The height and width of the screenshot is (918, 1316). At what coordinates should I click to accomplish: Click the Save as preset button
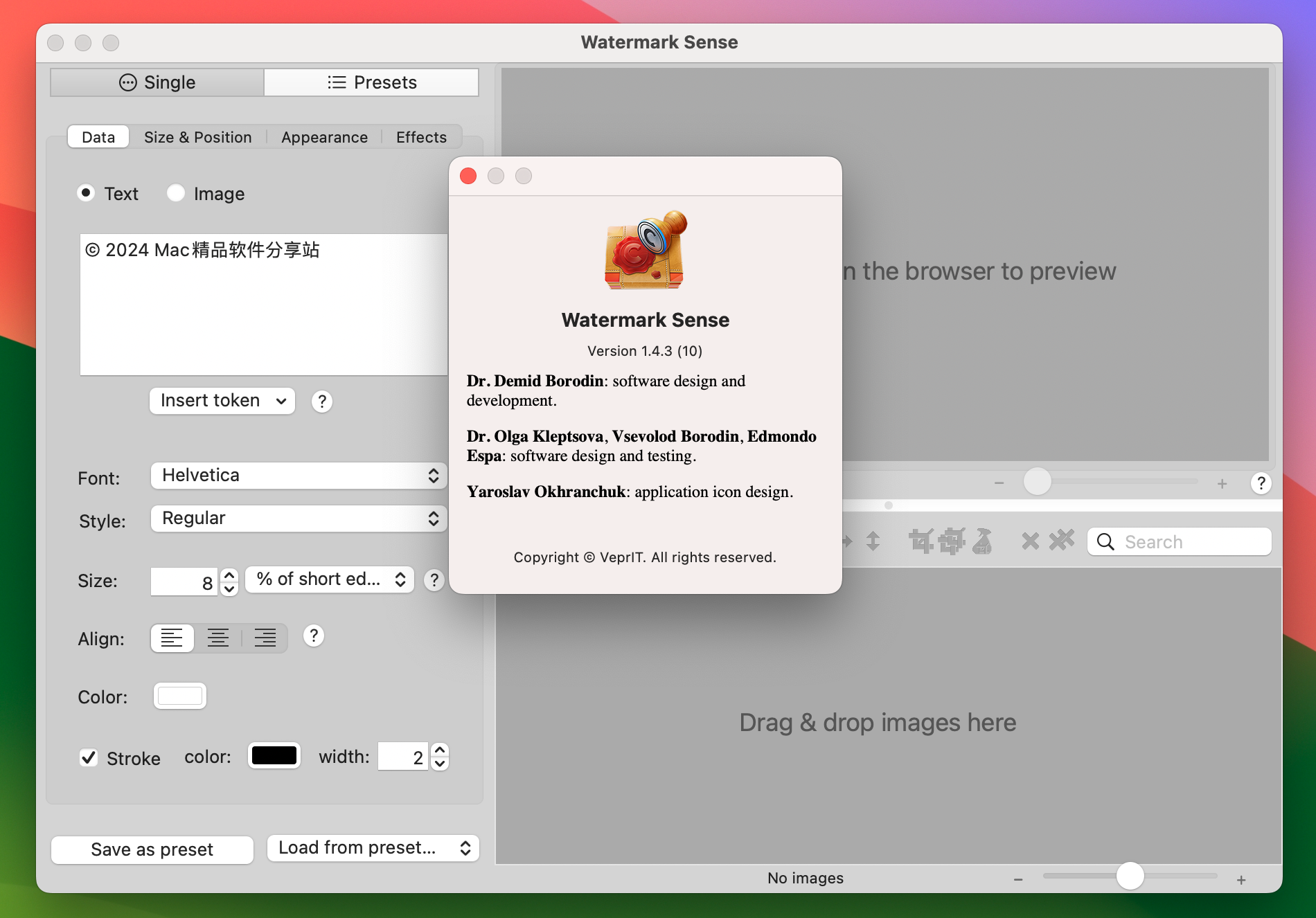(152, 849)
